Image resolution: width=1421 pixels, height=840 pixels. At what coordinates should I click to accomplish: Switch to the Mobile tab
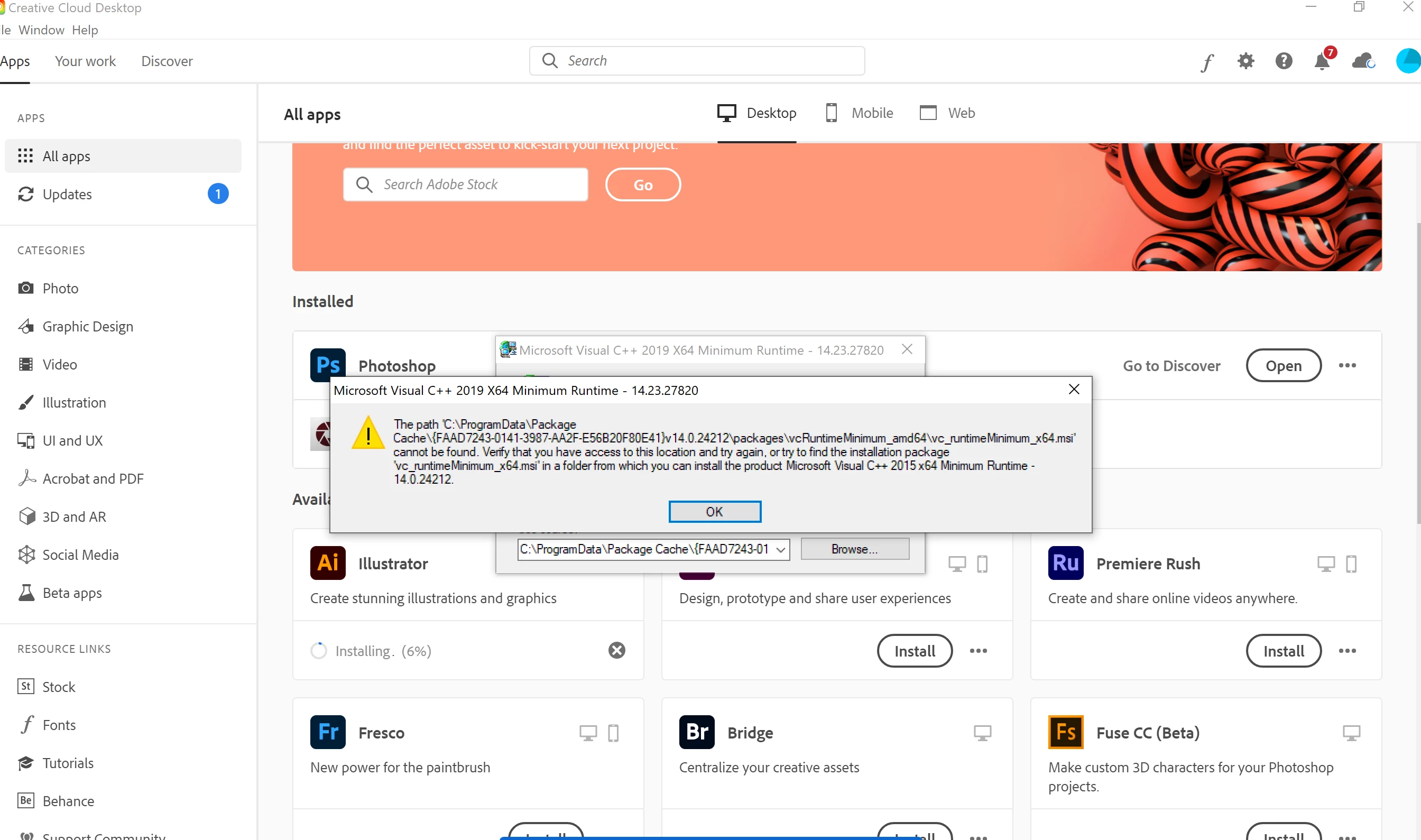pos(859,113)
